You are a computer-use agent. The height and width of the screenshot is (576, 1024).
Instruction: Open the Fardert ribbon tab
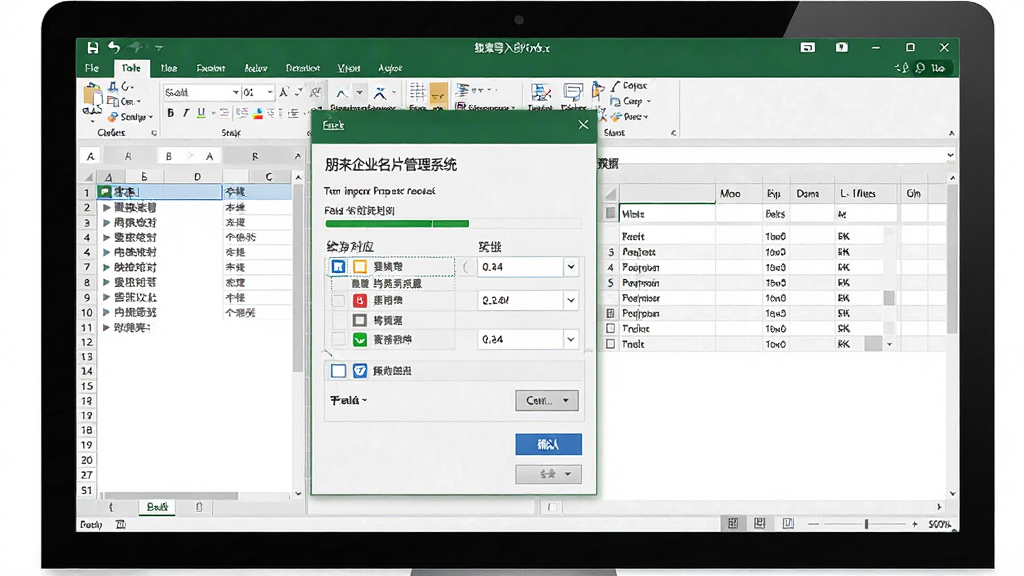tap(210, 68)
